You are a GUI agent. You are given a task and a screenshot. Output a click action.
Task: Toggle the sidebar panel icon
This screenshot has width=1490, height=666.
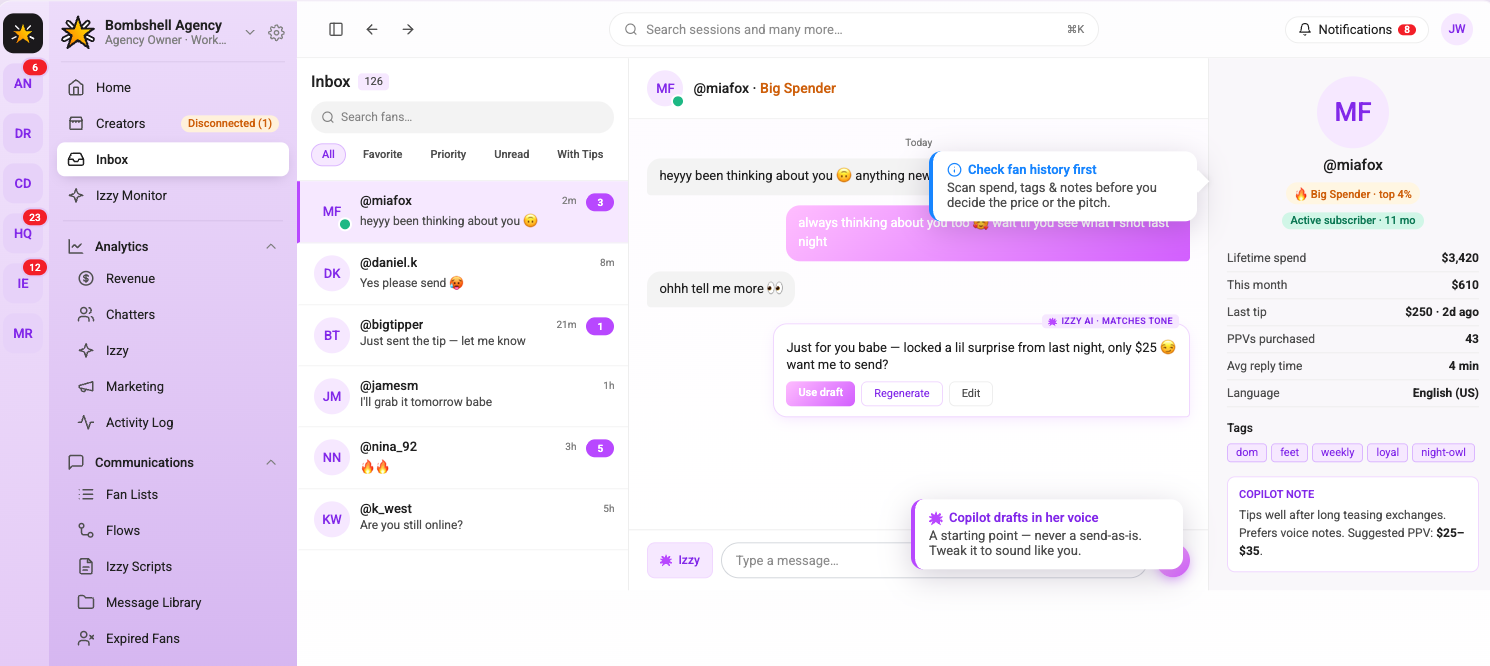click(x=336, y=30)
